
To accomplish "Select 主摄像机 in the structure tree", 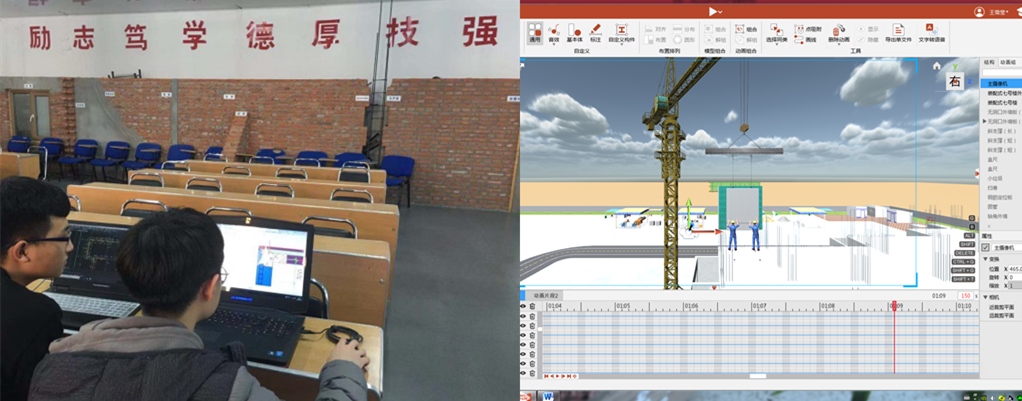I will (1000, 83).
